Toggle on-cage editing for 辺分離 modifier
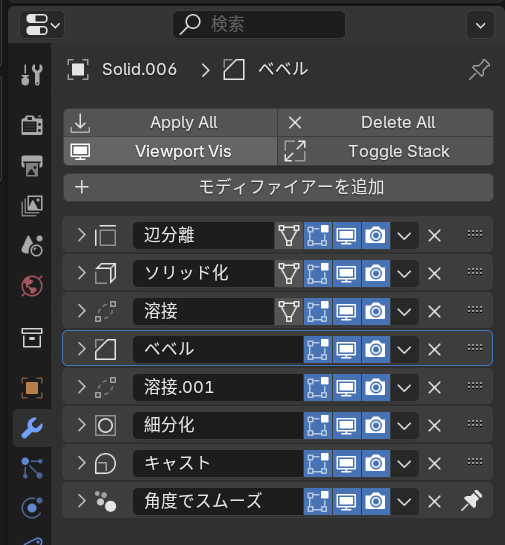The width and height of the screenshot is (505, 545). tap(289, 235)
